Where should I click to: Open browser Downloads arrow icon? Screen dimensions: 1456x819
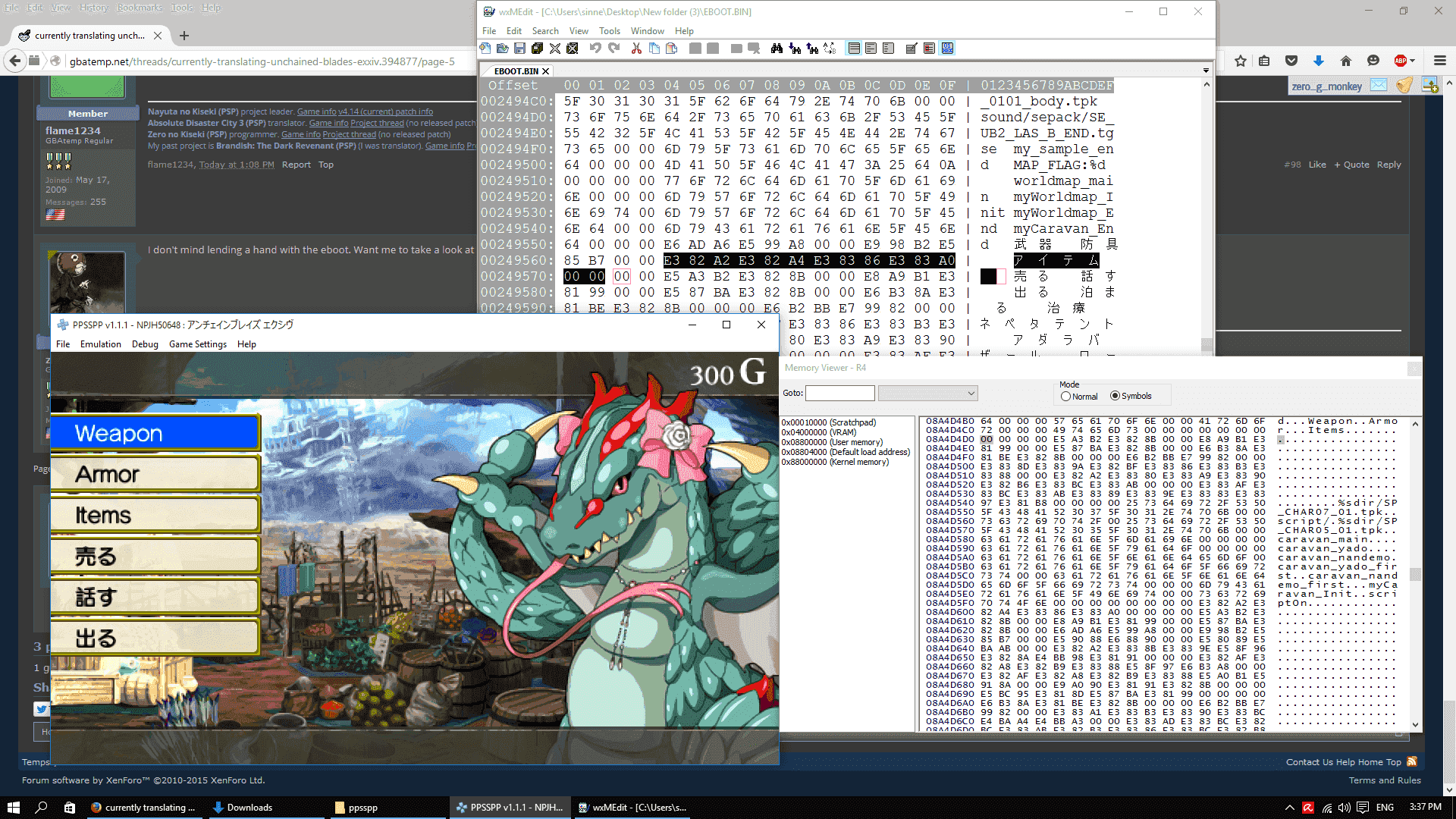point(1319,61)
